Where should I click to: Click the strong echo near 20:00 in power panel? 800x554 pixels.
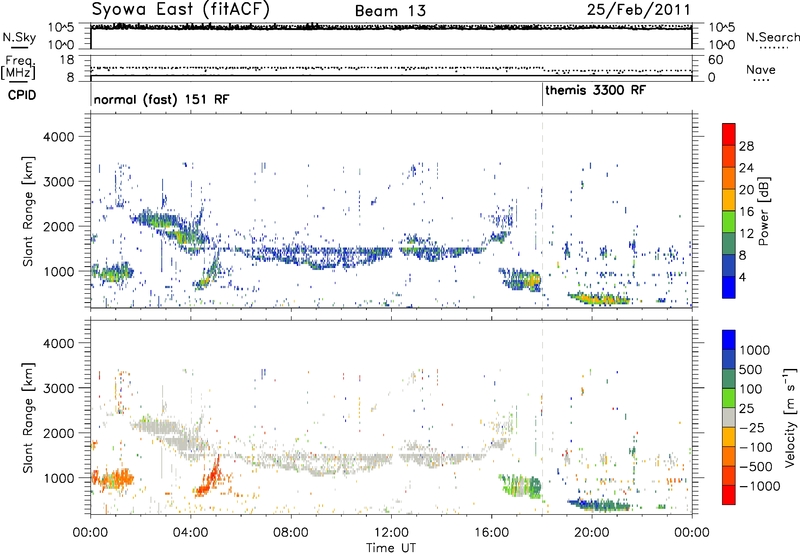click(x=601, y=298)
